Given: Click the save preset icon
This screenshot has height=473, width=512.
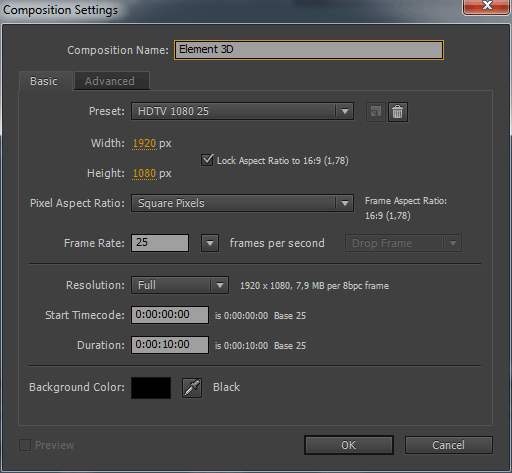Looking at the screenshot, I should click(376, 112).
